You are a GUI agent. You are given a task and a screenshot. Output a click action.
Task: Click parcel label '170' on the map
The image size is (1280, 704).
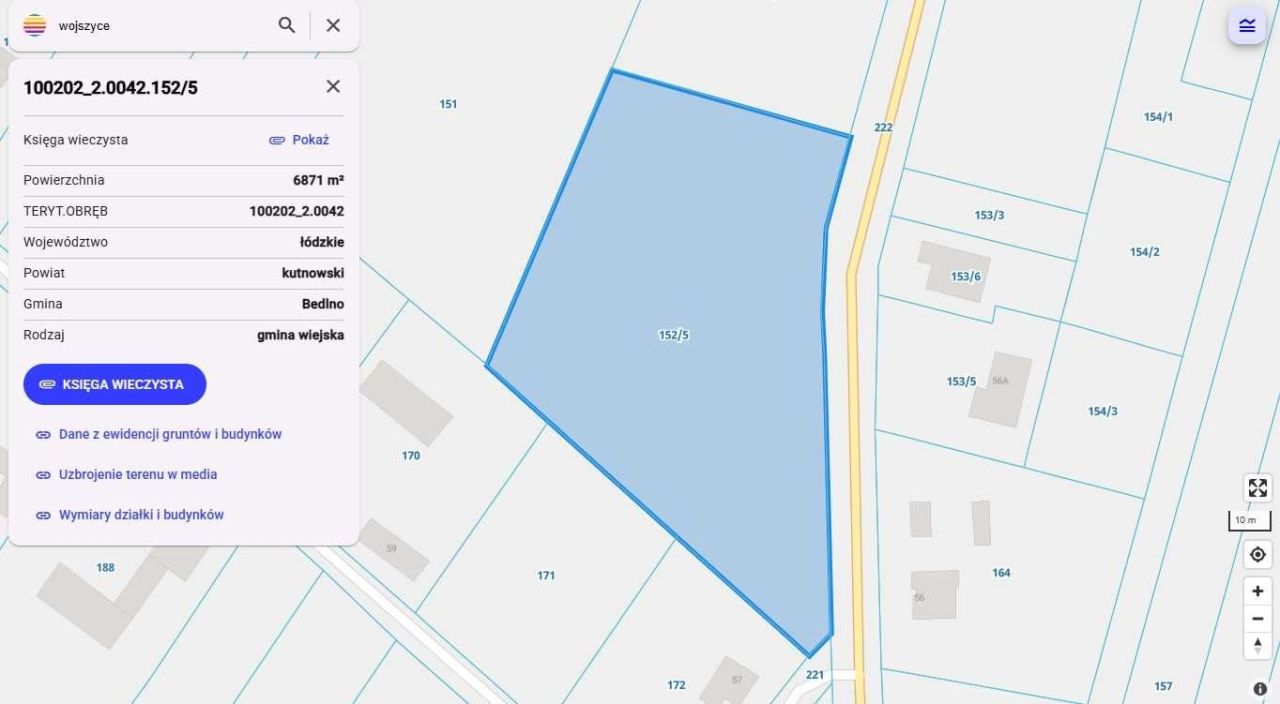click(x=411, y=456)
